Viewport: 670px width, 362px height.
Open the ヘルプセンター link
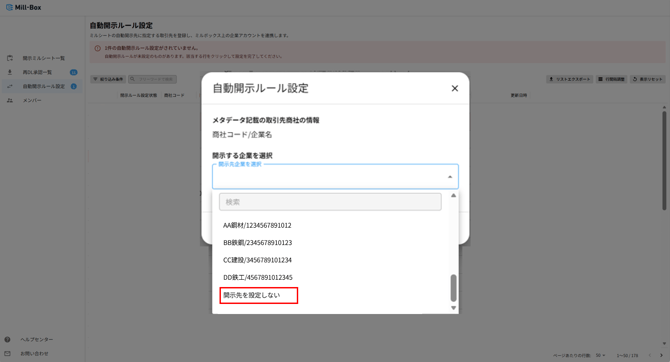coord(37,339)
